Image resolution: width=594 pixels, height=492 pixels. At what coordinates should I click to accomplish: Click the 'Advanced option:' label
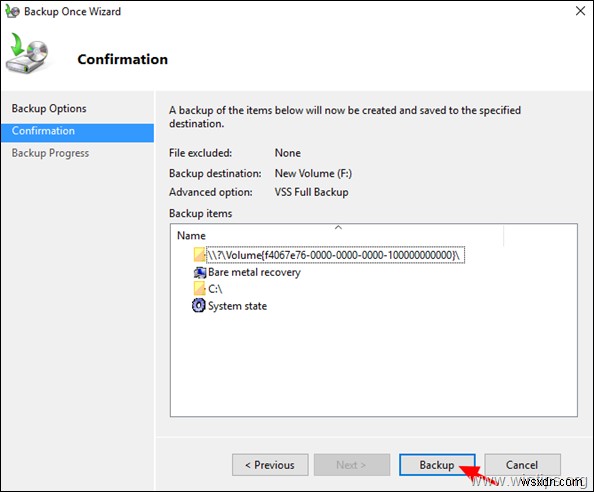tap(211, 192)
